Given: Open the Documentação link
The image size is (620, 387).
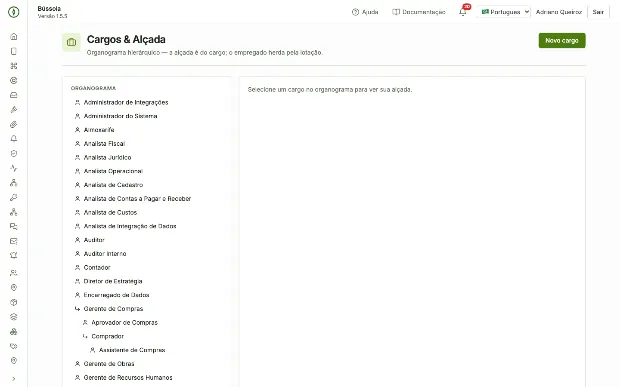Looking at the screenshot, I should [419, 12].
